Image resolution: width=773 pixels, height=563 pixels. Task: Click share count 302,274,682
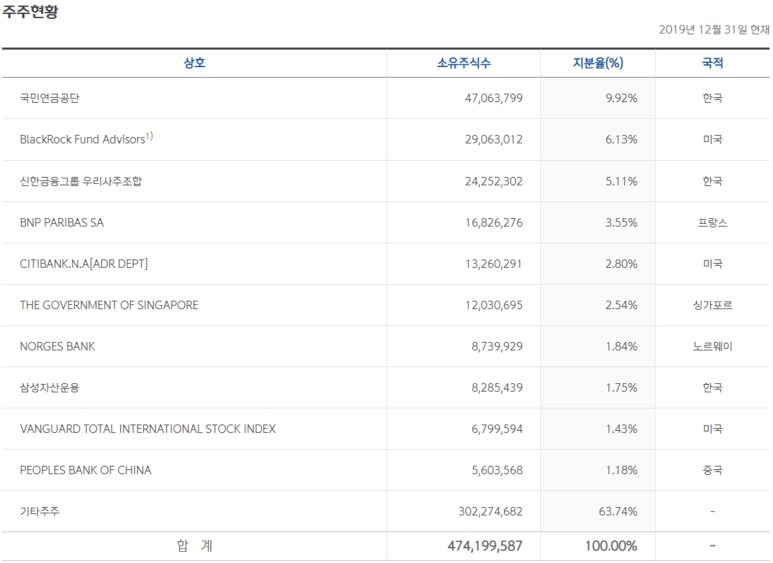point(491,512)
